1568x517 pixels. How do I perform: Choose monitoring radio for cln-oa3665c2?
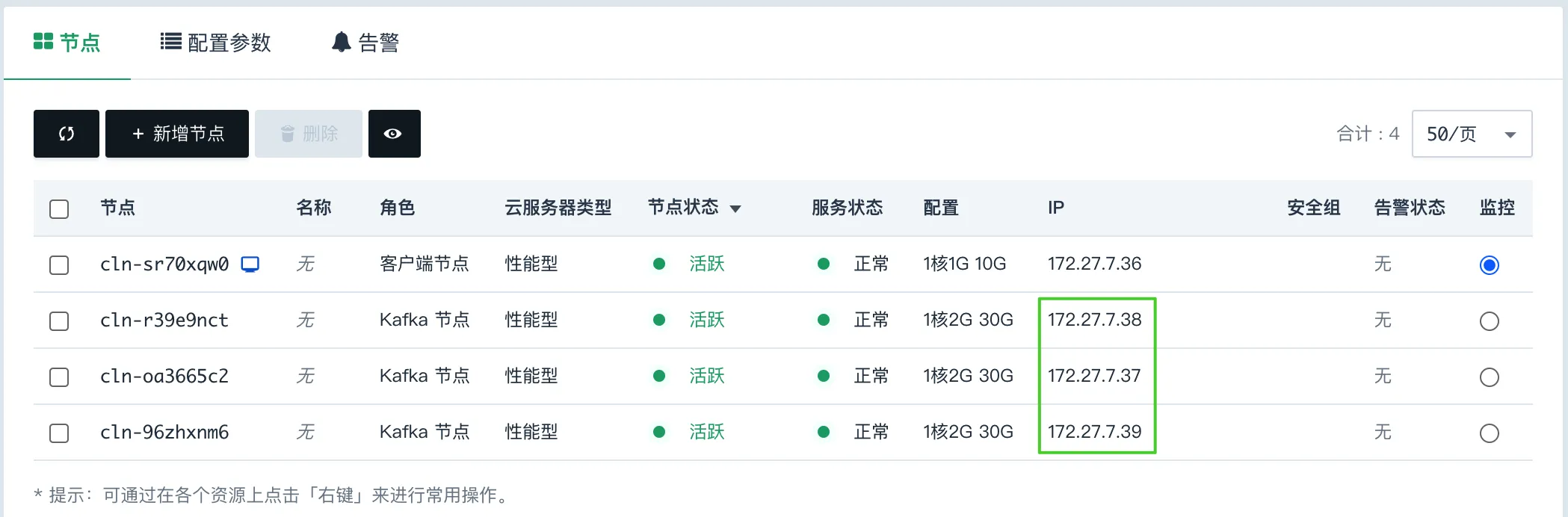tap(1489, 377)
